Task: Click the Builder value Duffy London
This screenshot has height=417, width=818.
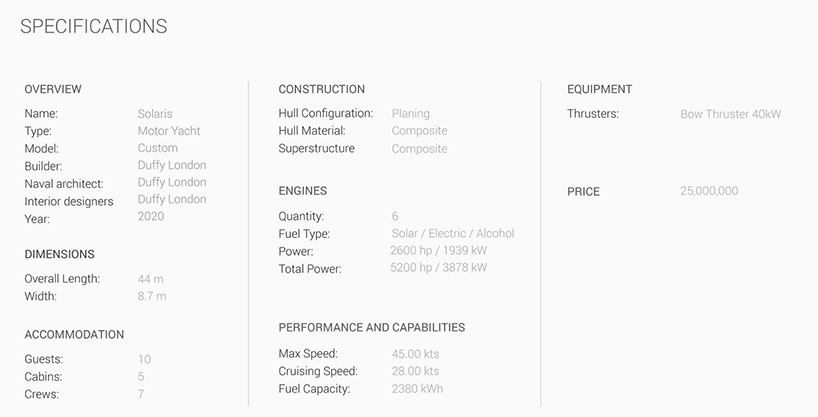Action: pyautogui.click(x=172, y=165)
